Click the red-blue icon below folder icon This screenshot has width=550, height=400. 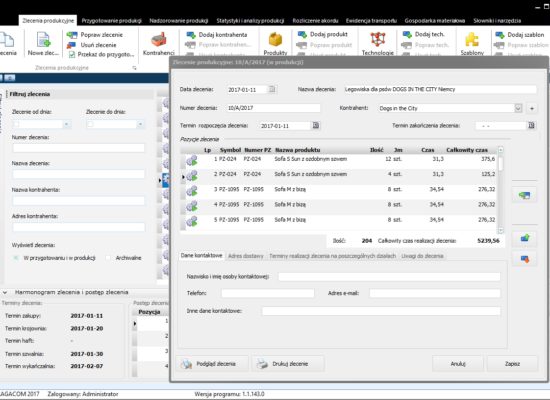(x=524, y=259)
